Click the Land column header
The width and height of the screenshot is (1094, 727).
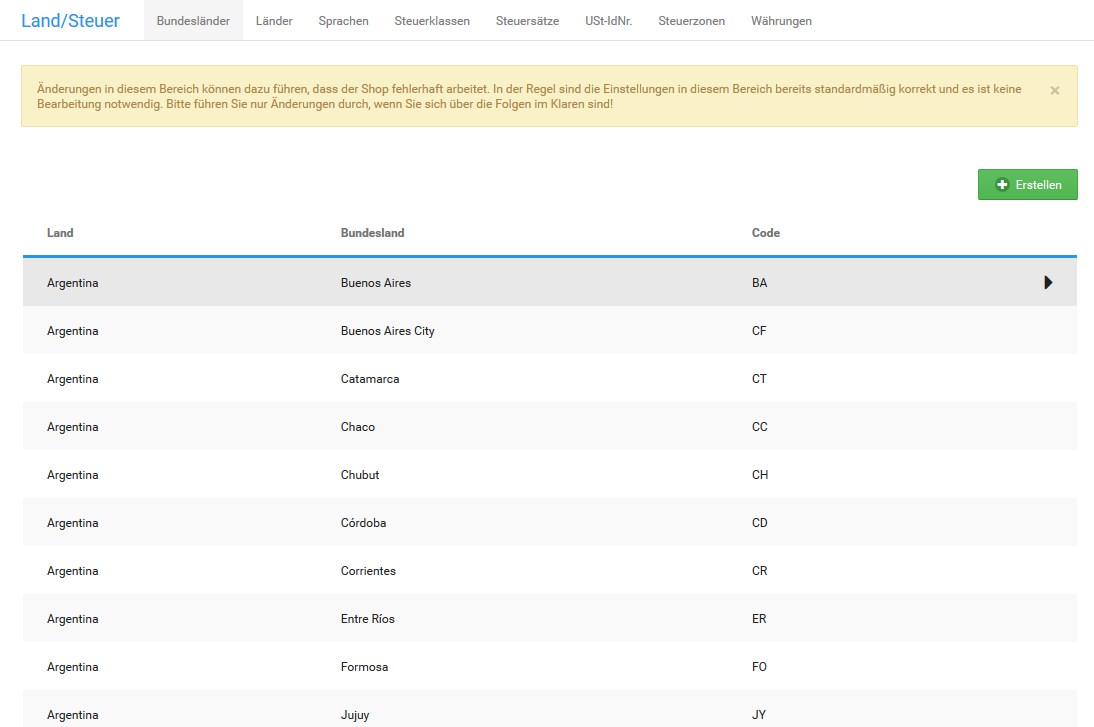click(x=60, y=233)
